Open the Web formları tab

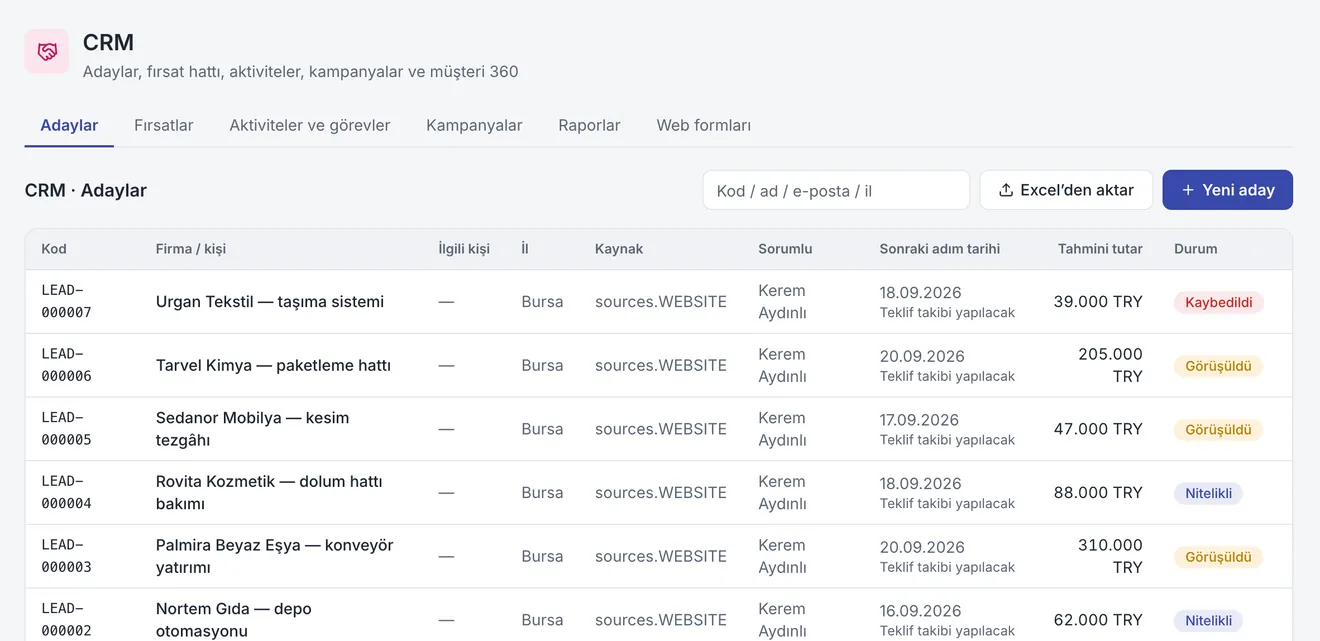[704, 125]
